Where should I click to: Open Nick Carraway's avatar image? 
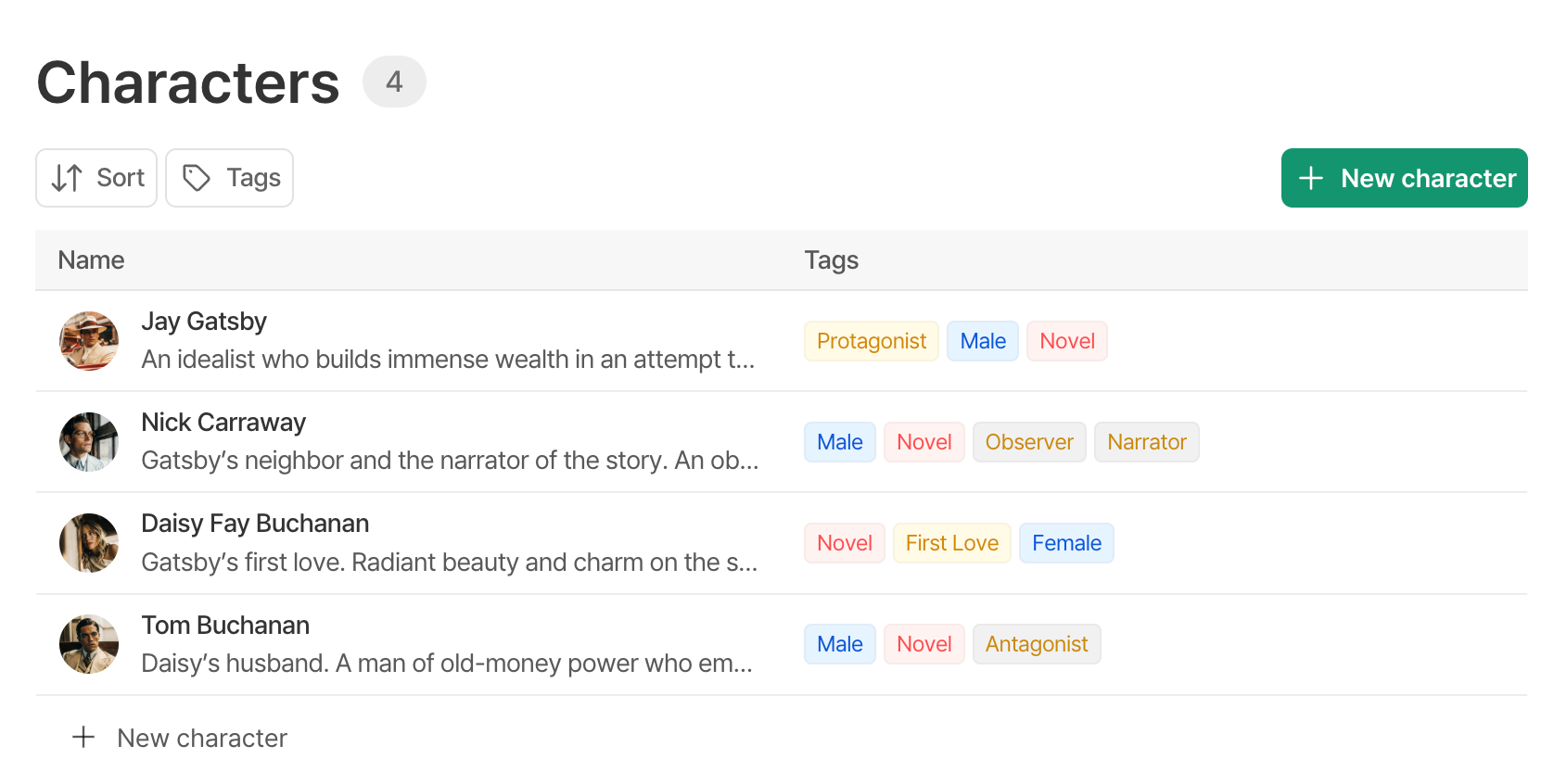[89, 442]
